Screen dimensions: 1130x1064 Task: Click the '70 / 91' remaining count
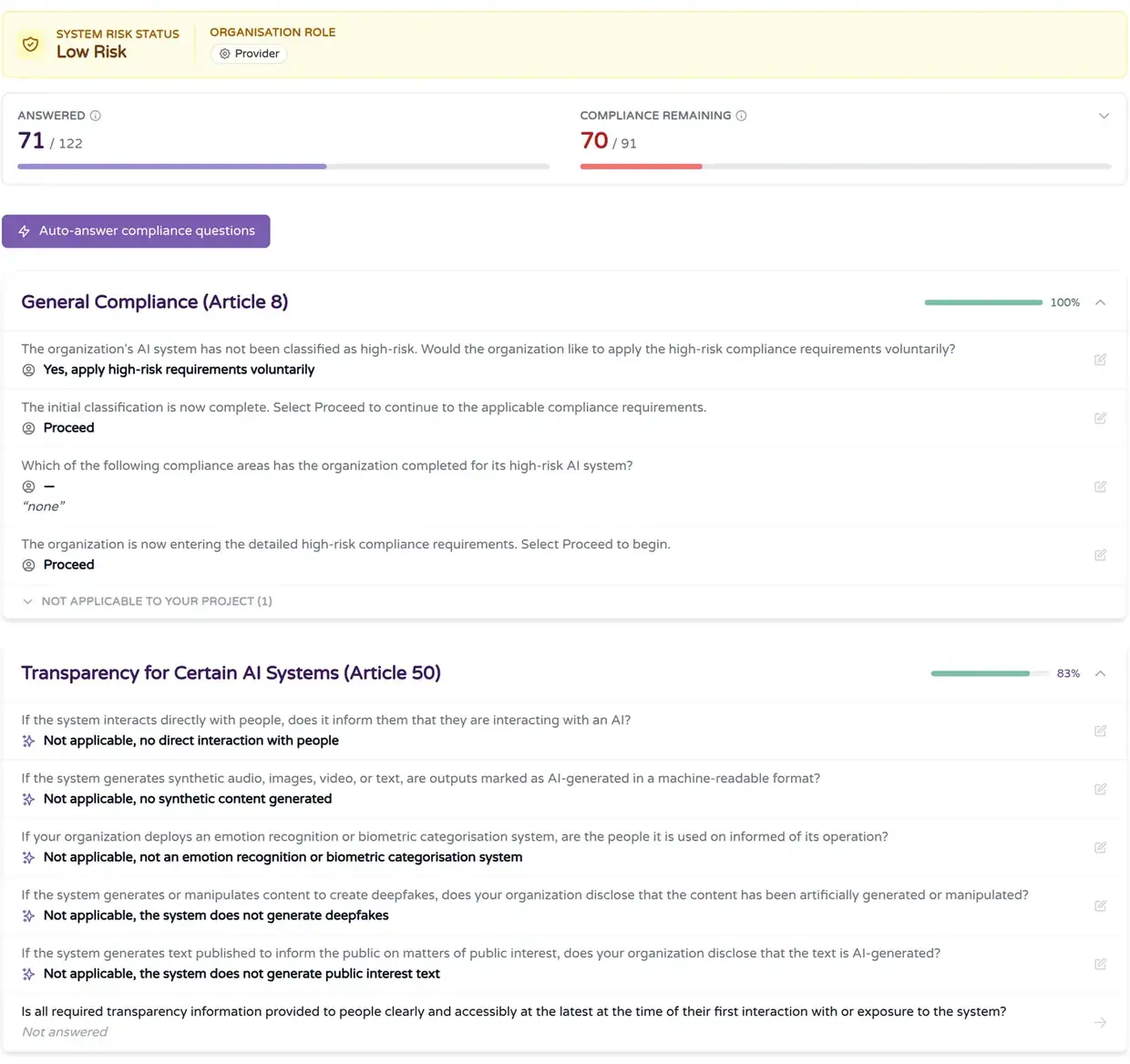click(609, 141)
